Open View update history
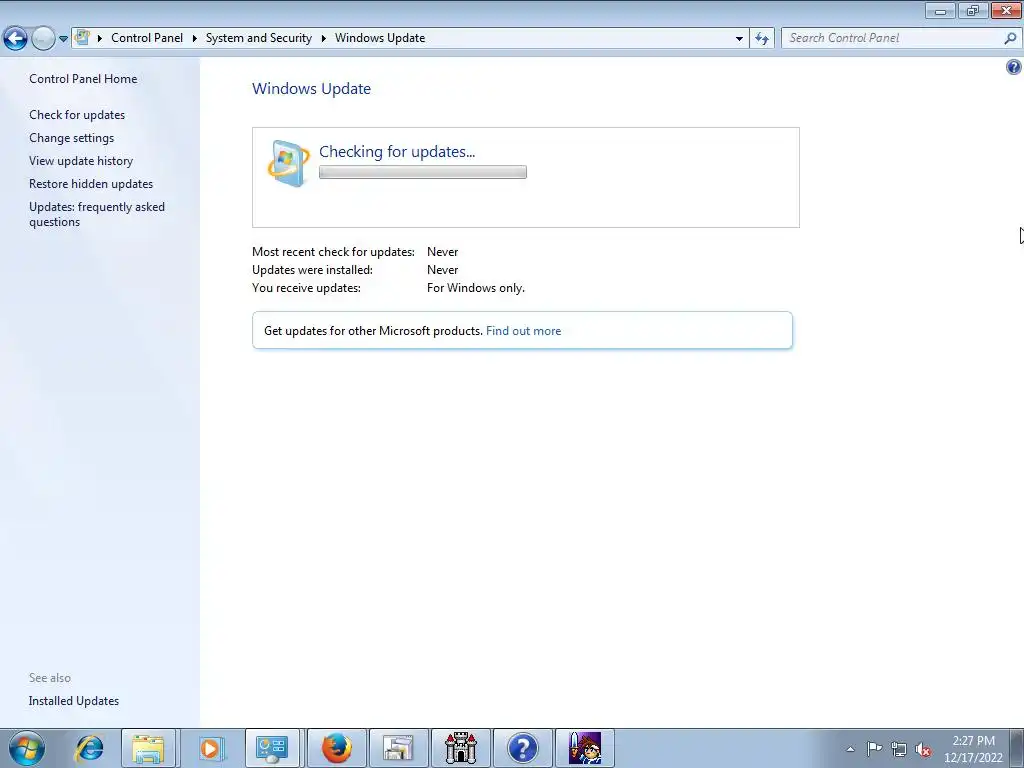The width and height of the screenshot is (1024, 768). [x=81, y=161]
